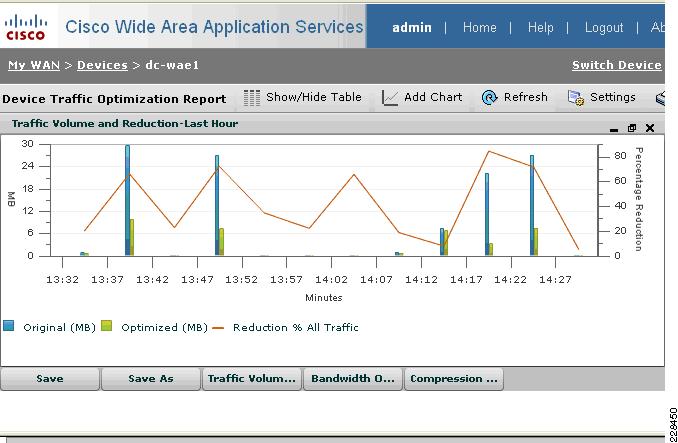This screenshot has height=443, width=678.
Task: Click the Optimized (MB) green legend swatch
Action: [x=106, y=326]
